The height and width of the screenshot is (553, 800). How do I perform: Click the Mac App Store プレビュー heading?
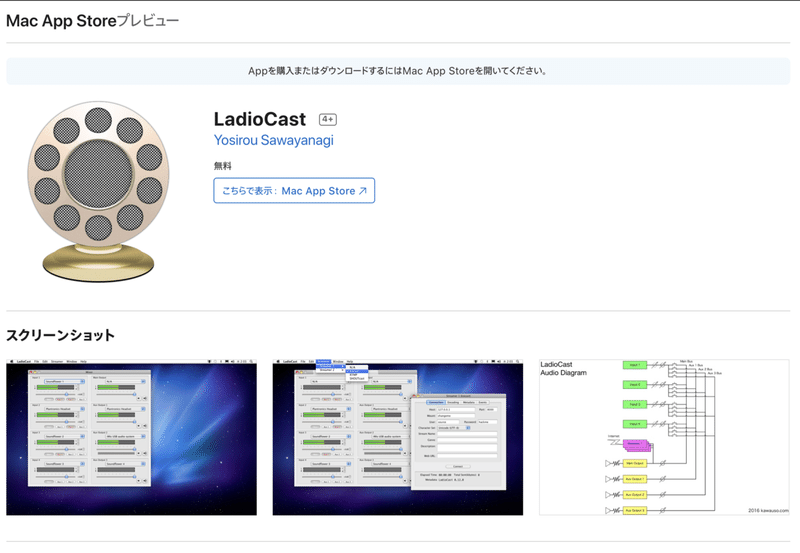pyautogui.click(x=92, y=21)
